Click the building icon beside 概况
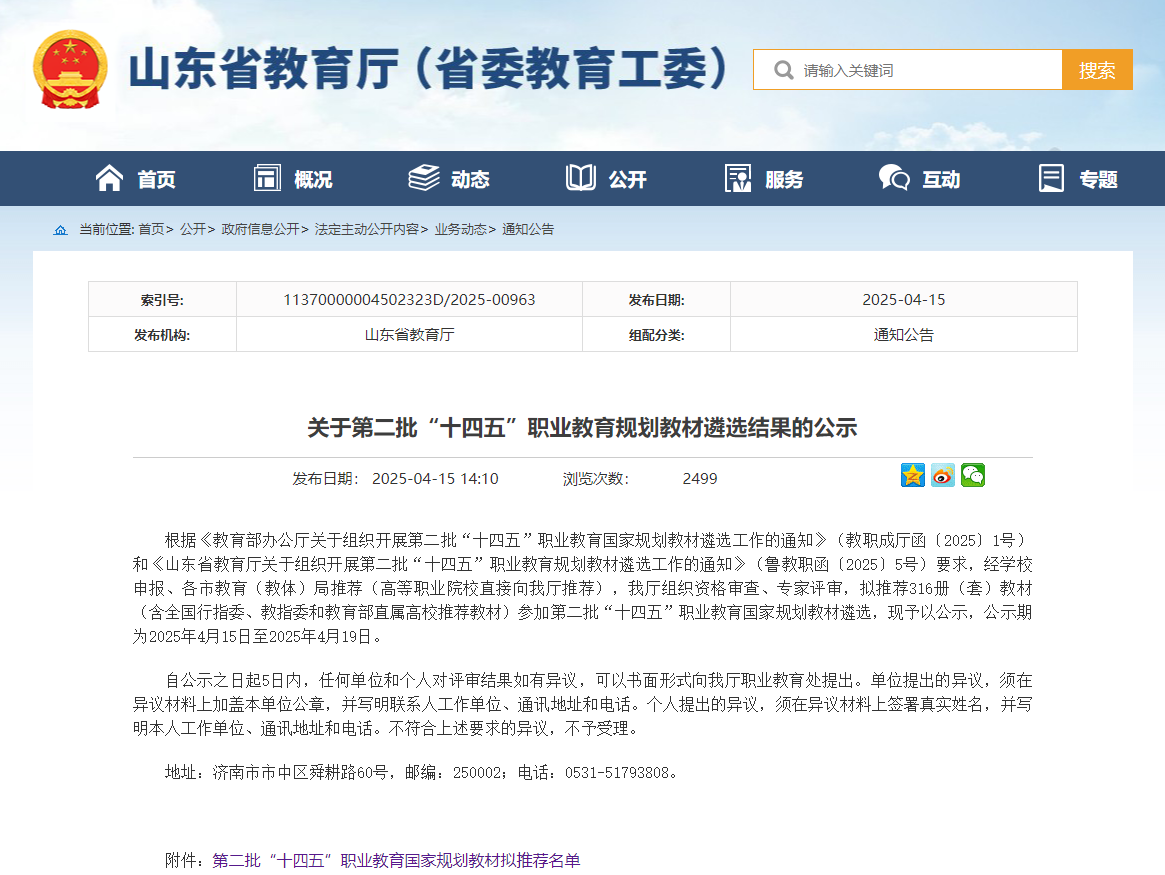1165x875 pixels. (267, 178)
